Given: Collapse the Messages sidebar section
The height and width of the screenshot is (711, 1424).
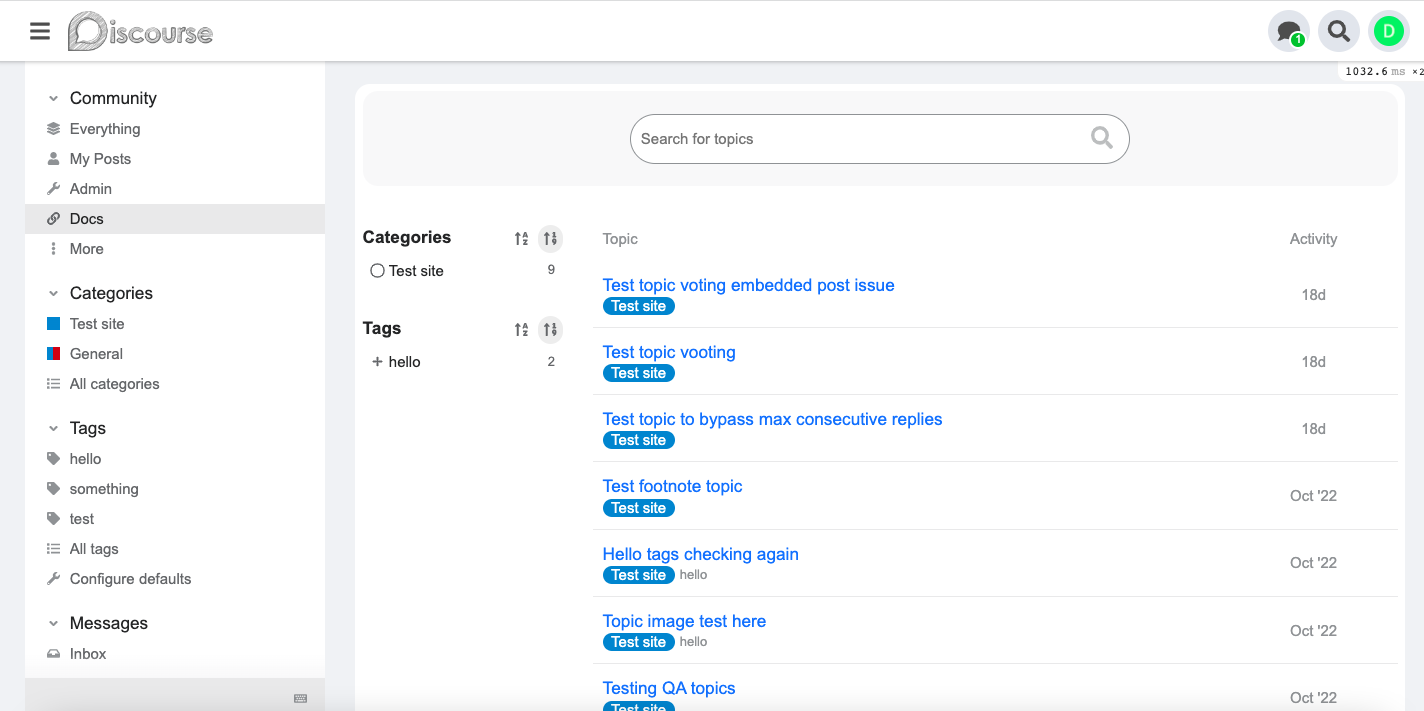Looking at the screenshot, I should tap(54, 623).
